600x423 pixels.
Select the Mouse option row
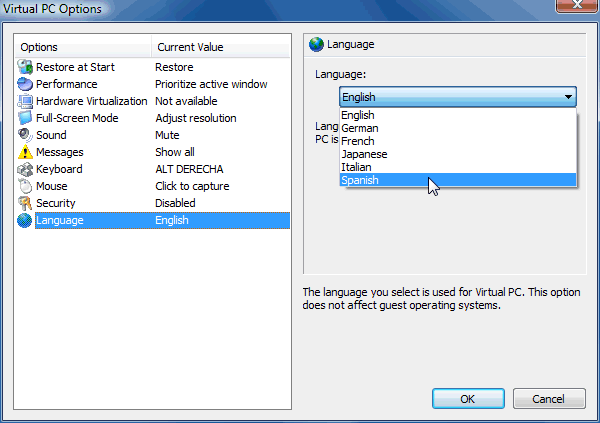point(153,186)
